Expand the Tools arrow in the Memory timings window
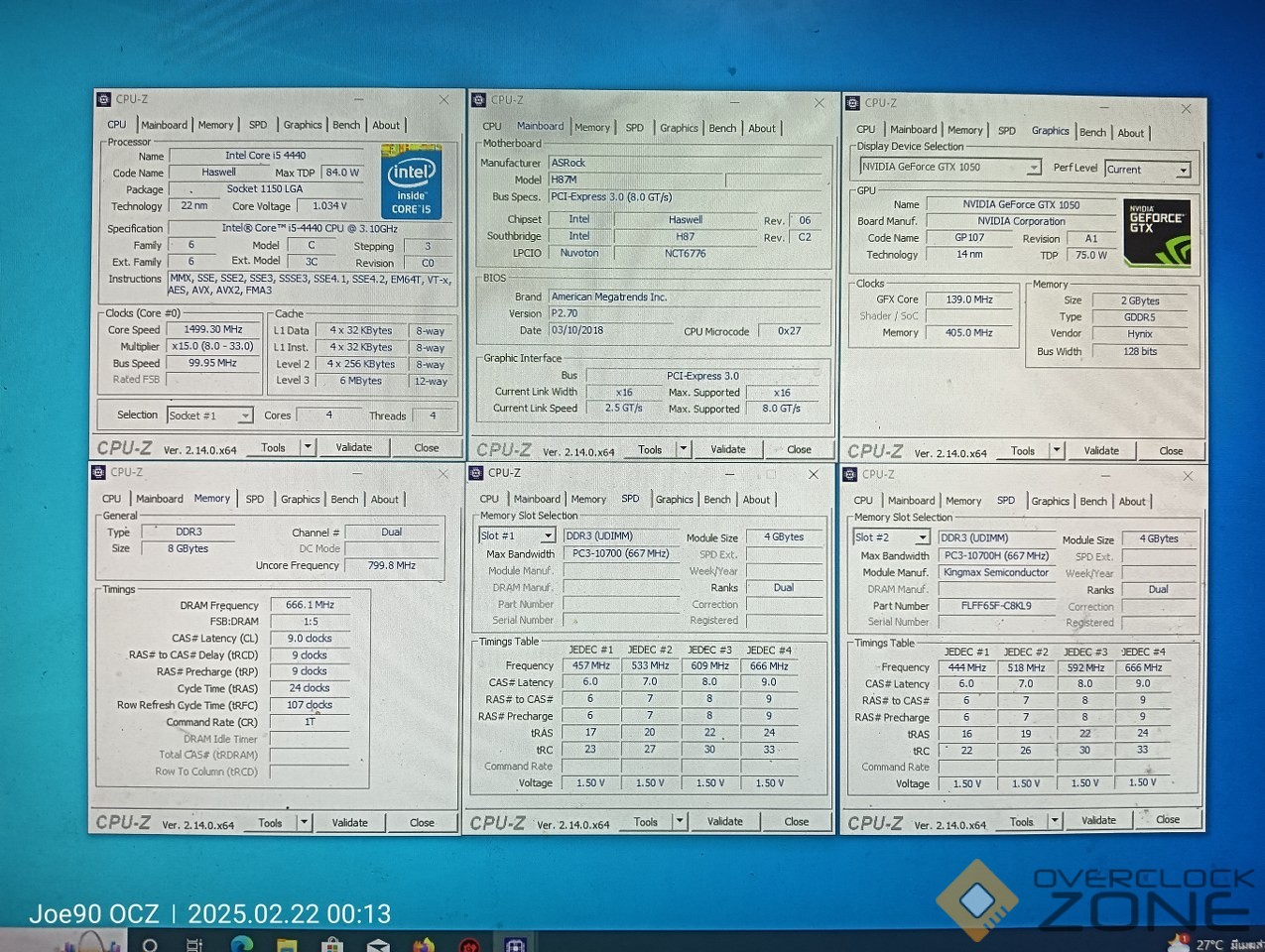Image resolution: width=1265 pixels, height=952 pixels. click(305, 822)
